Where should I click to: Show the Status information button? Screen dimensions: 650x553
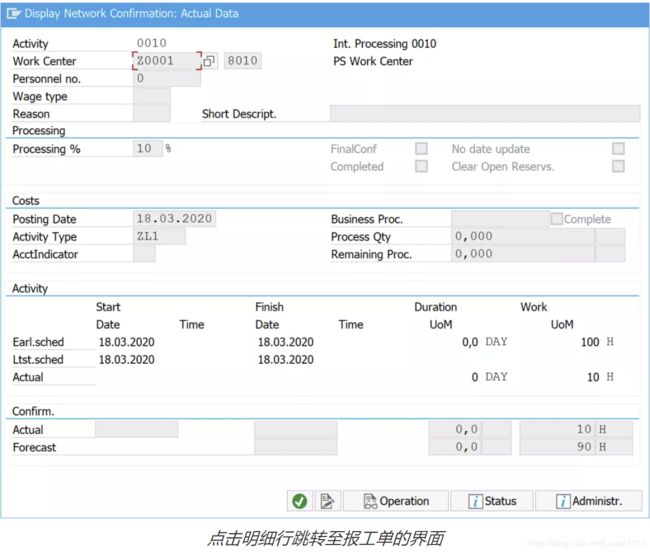click(492, 501)
